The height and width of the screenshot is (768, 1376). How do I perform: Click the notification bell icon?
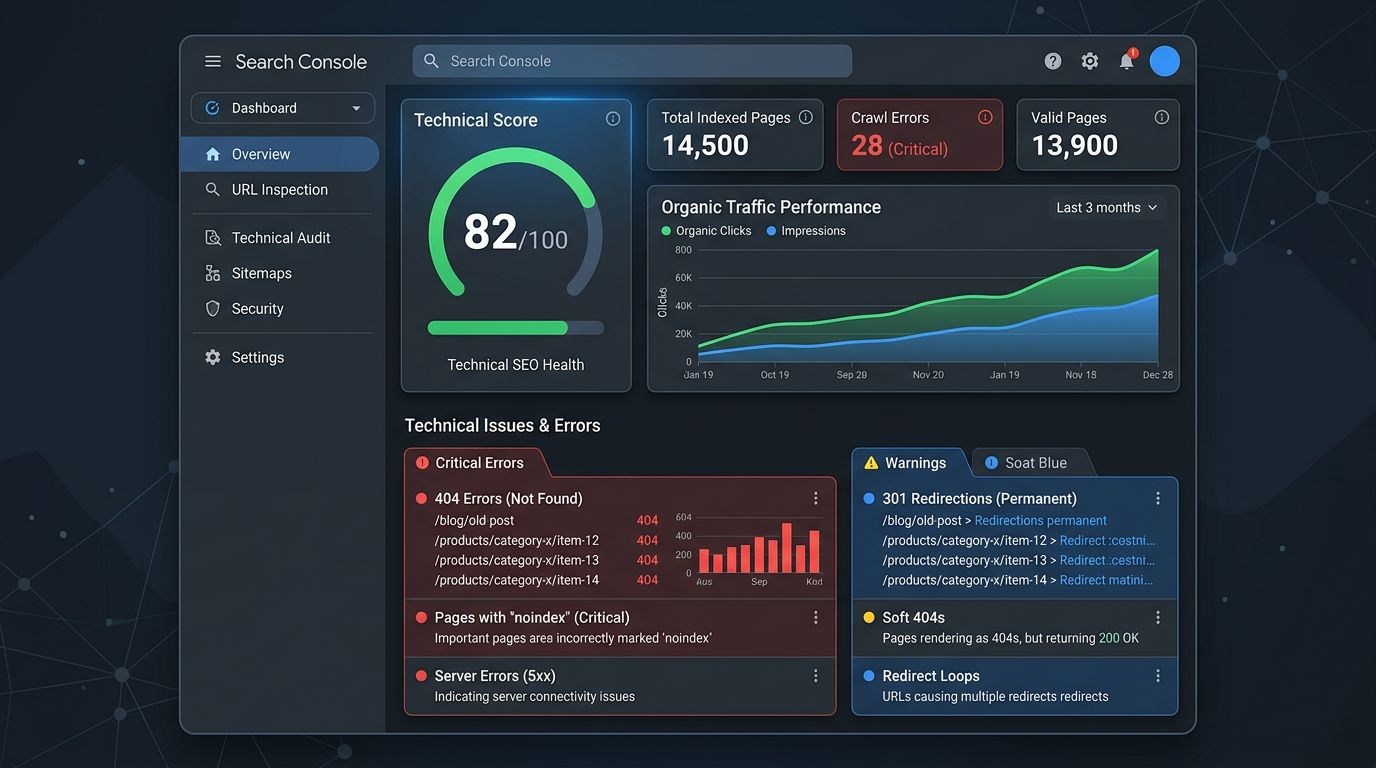[x=1125, y=60]
